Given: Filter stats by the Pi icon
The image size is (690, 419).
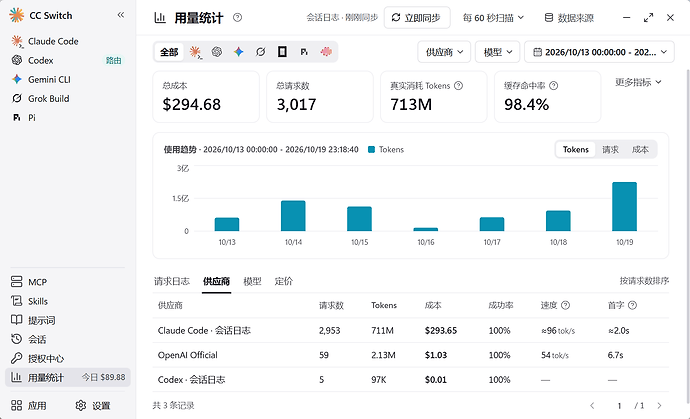Looking at the screenshot, I should [304, 52].
